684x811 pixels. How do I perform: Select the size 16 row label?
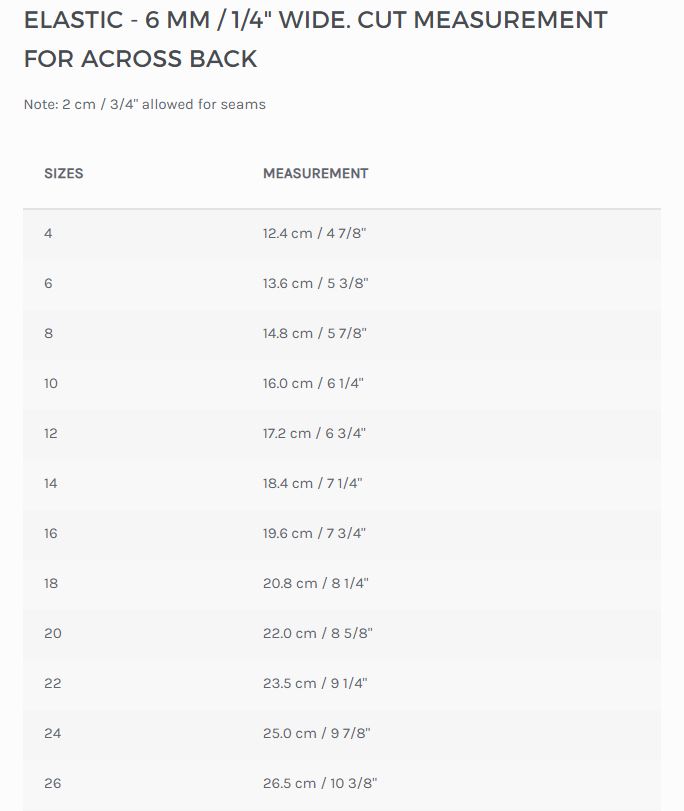pos(51,533)
